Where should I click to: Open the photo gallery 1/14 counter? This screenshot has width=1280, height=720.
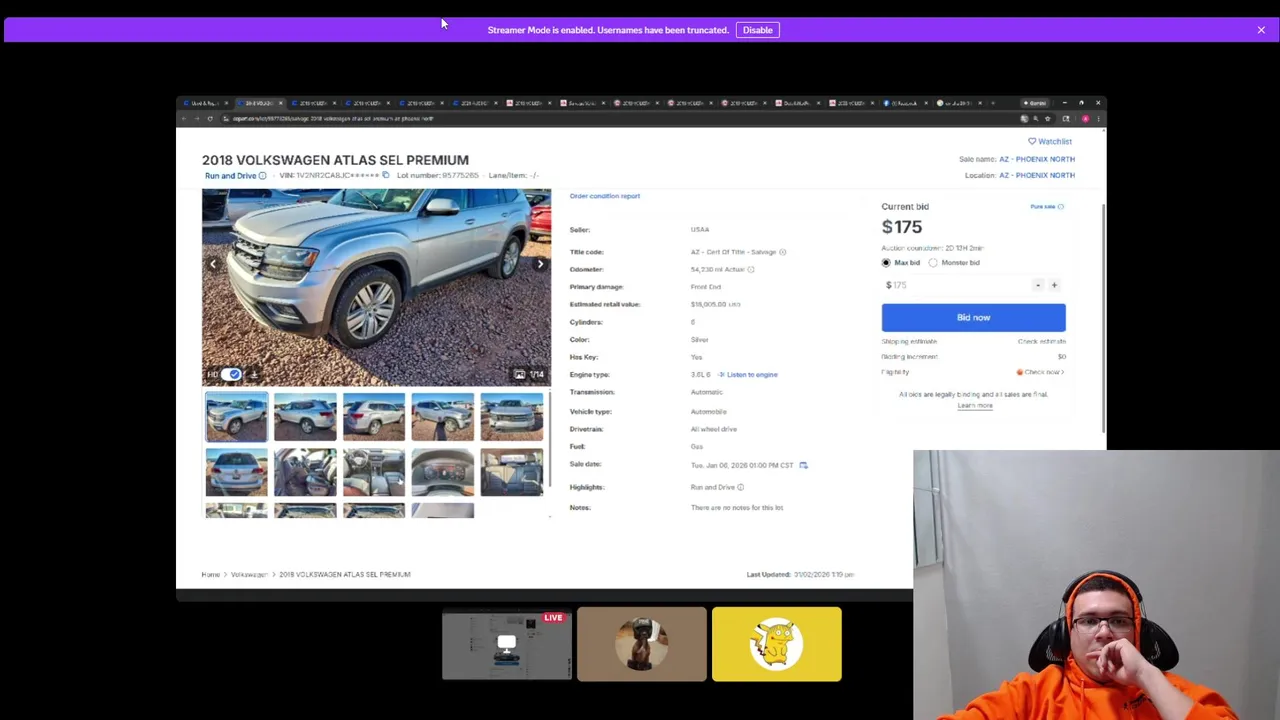point(530,374)
